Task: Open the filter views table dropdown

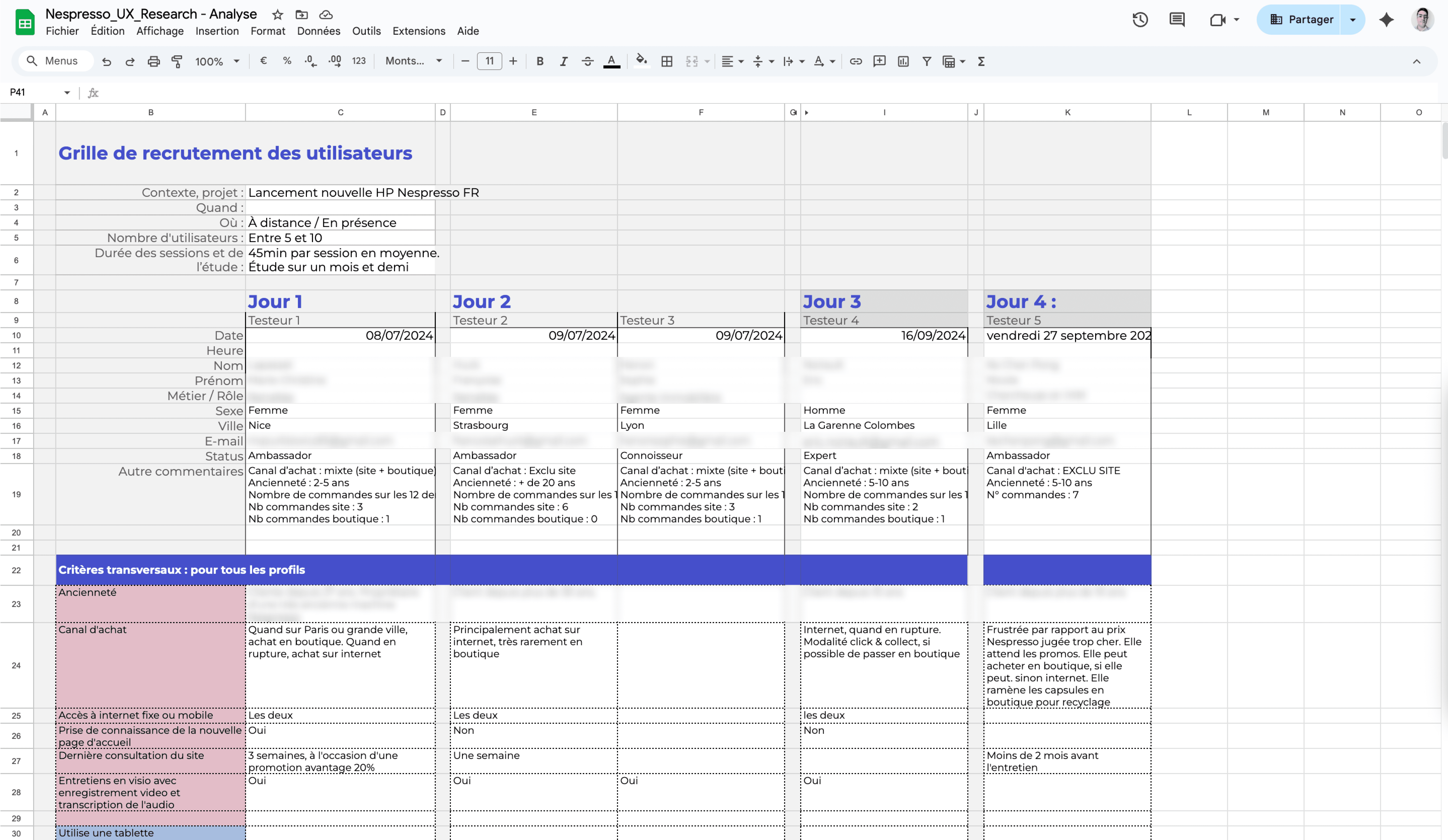Action: pos(953,61)
